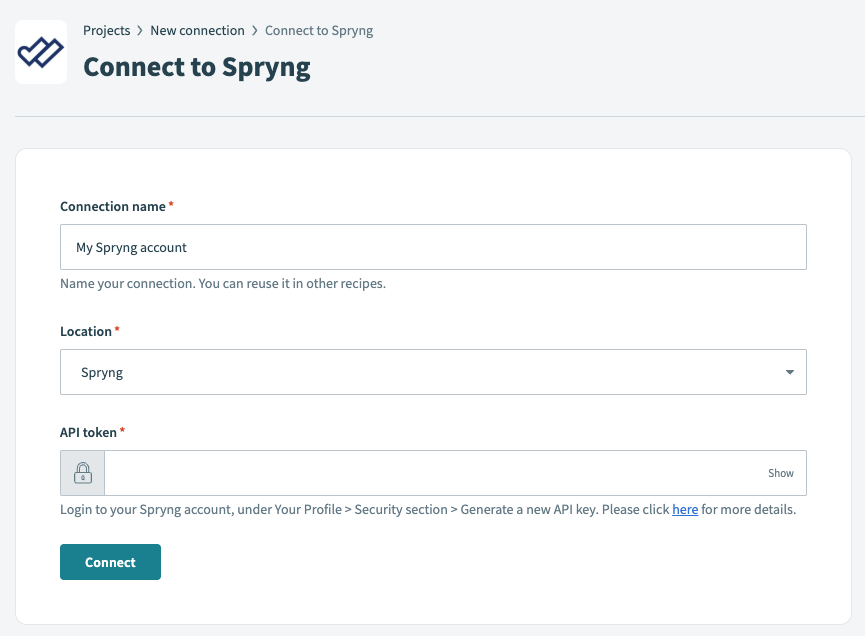Click the lock icon in the API token field
Screen dimensions: 865x636
pos(81,471)
